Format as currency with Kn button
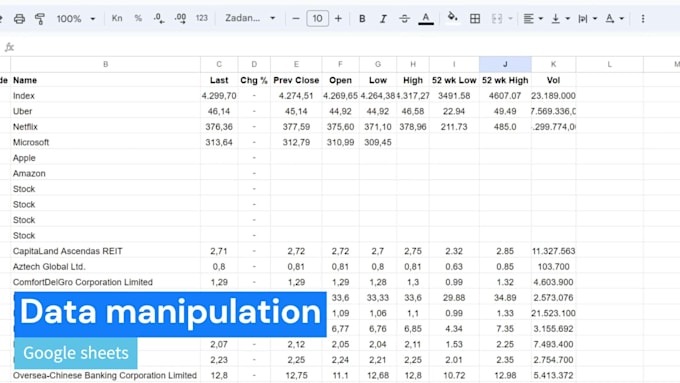 pos(117,18)
